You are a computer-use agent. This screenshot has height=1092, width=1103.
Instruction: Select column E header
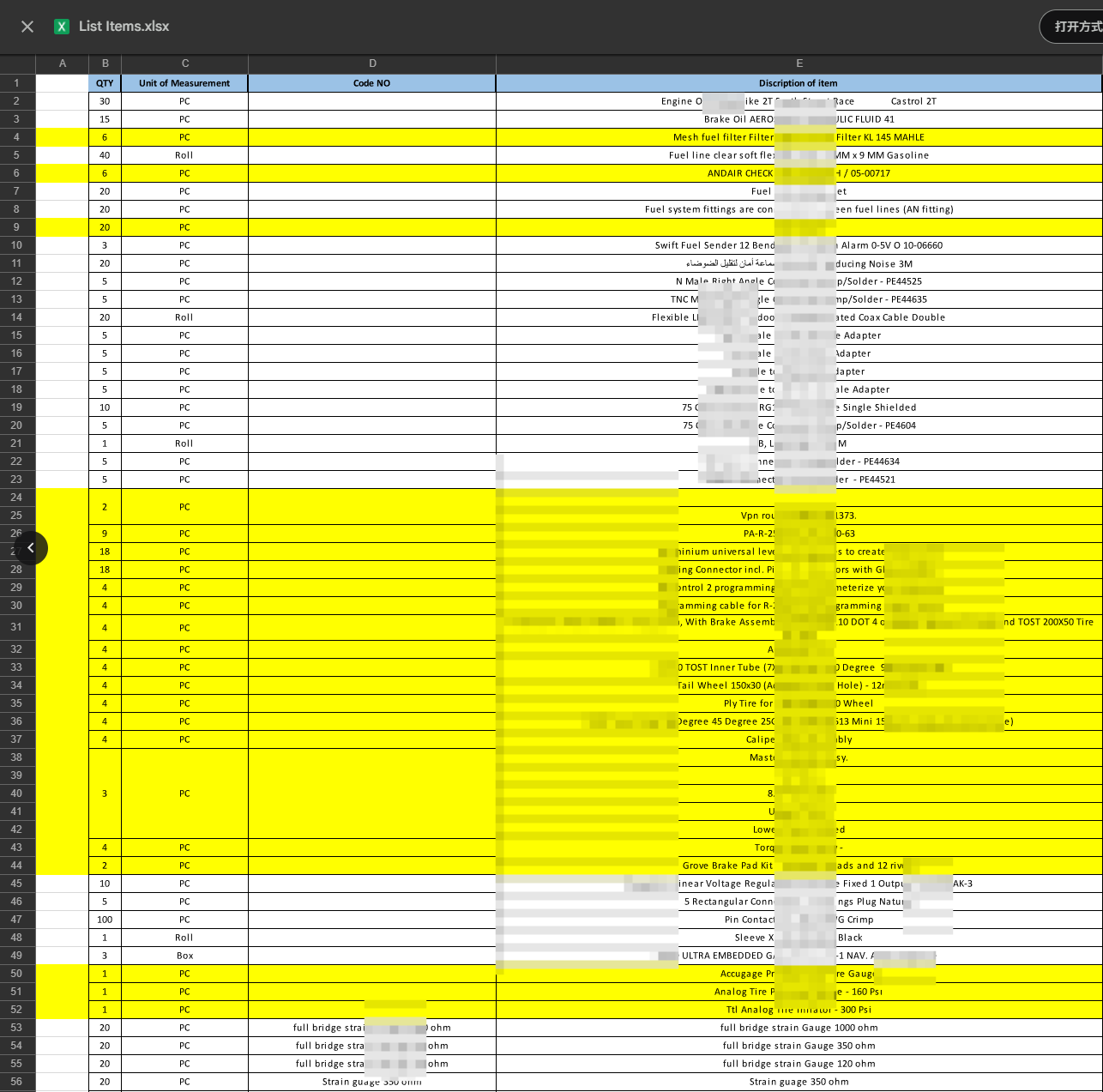[799, 63]
